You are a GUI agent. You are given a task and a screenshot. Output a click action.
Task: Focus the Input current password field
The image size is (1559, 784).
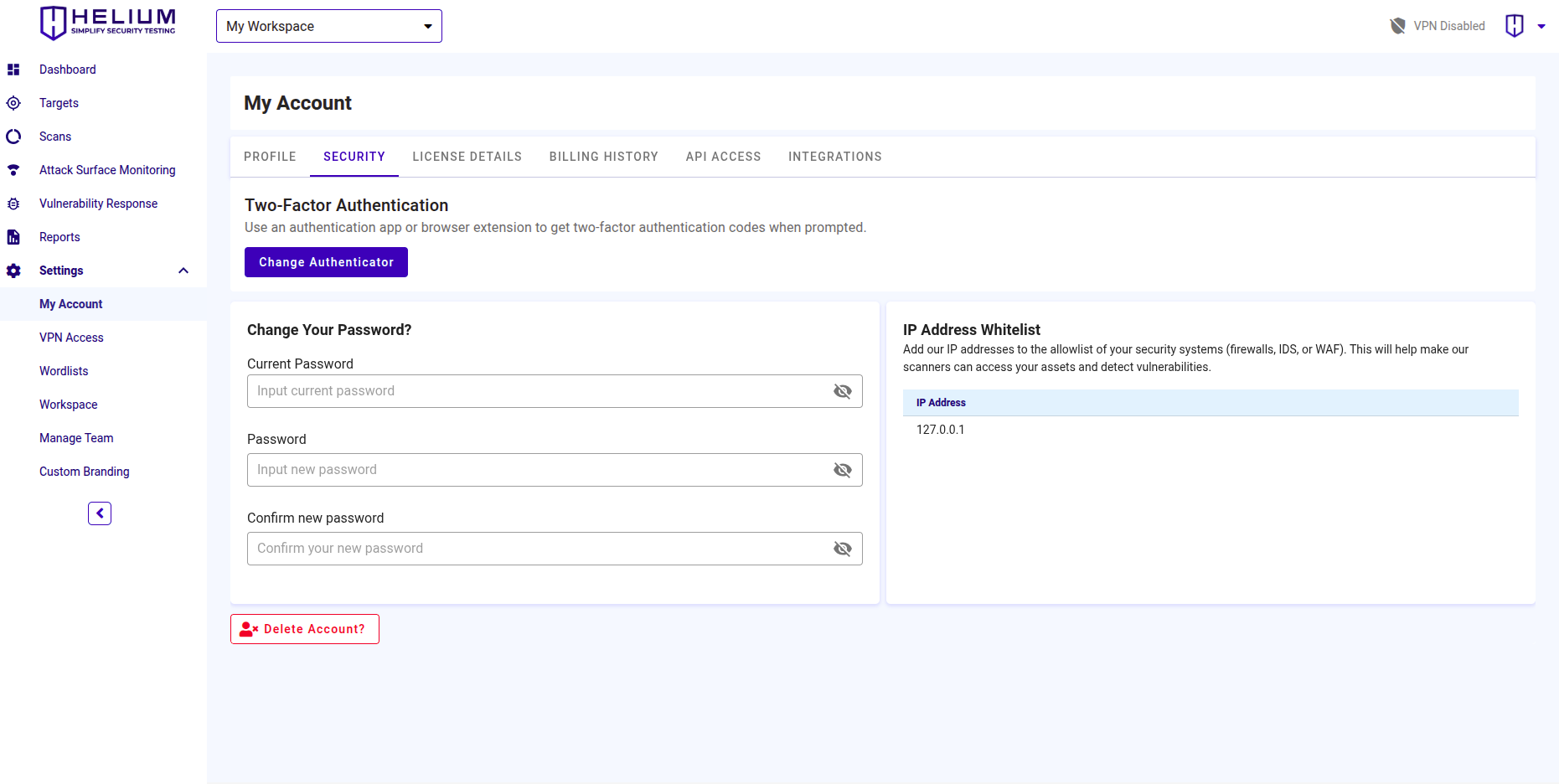[536, 391]
